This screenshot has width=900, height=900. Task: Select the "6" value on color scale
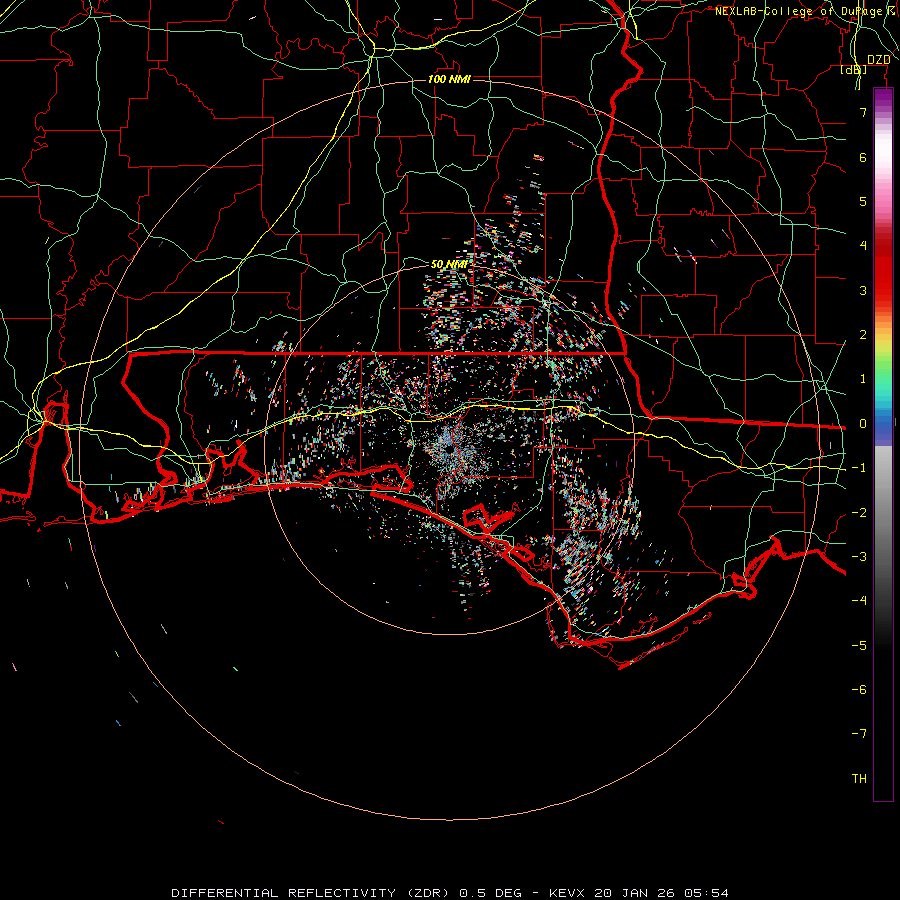[x=863, y=157]
